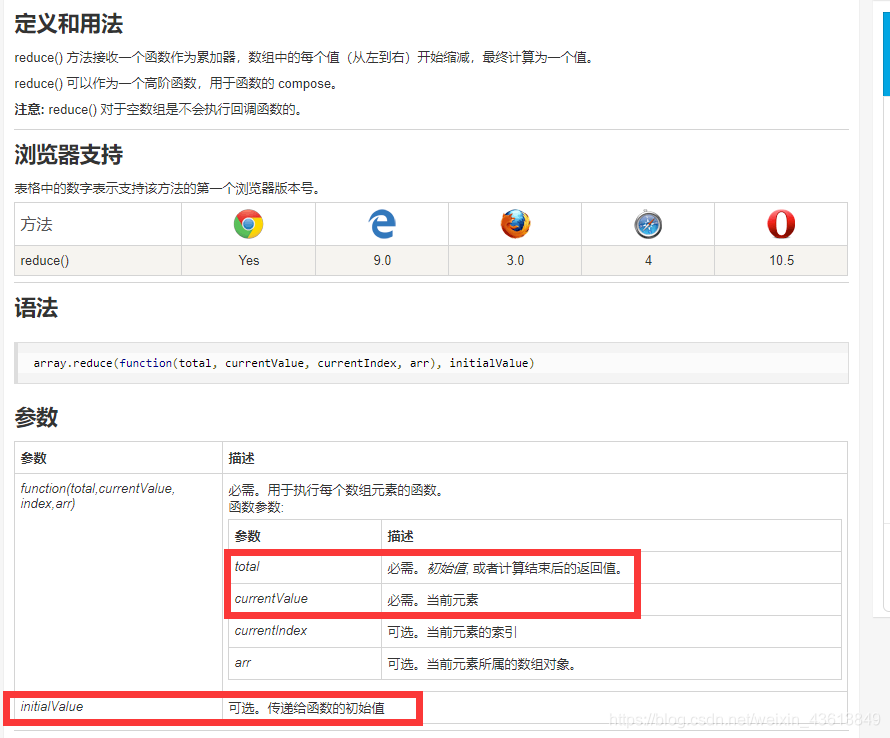
Task: Select the 浏览器支持 heading
Action: pos(67,155)
